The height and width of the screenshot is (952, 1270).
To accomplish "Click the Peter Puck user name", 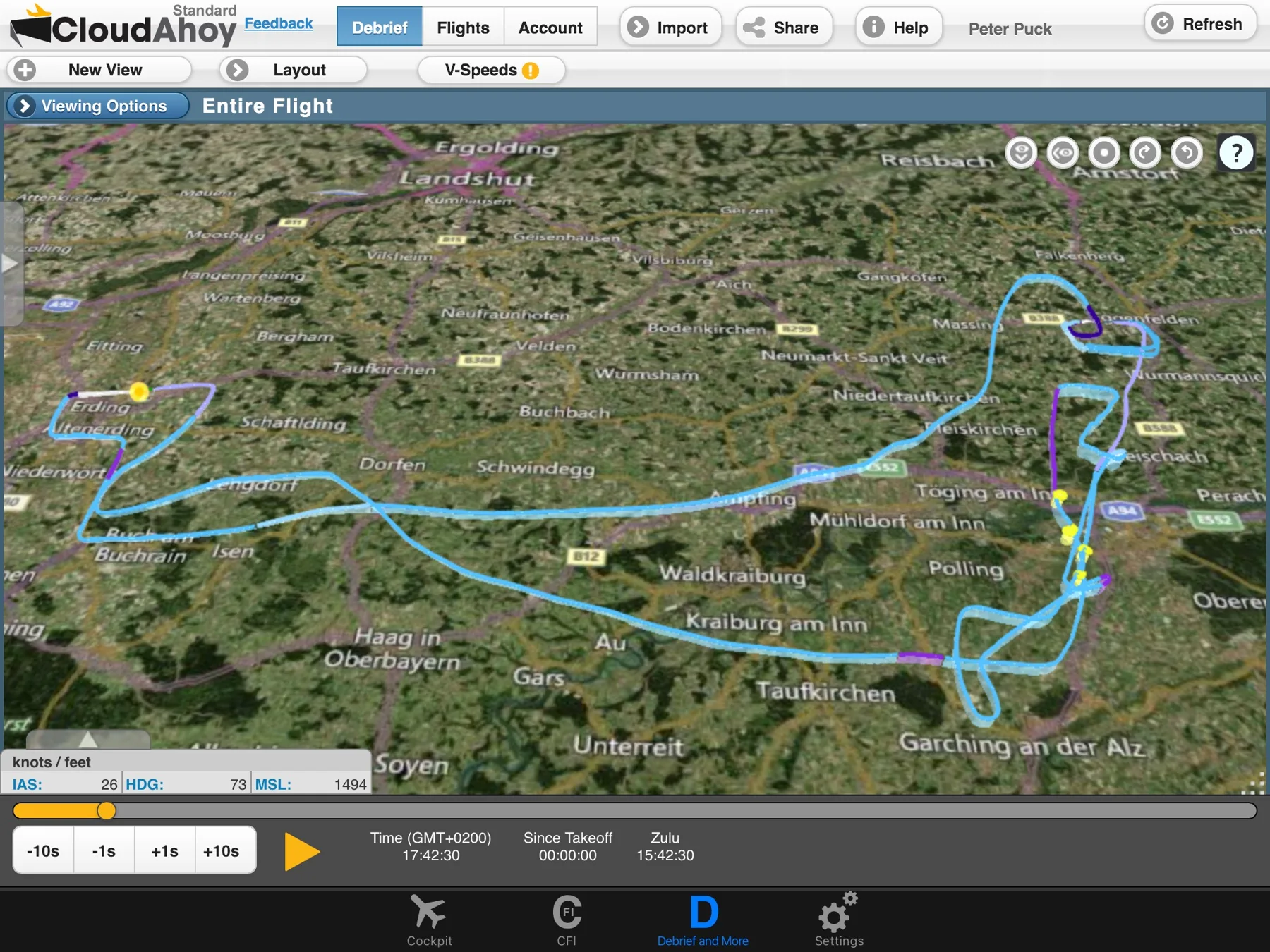I will point(1010,29).
